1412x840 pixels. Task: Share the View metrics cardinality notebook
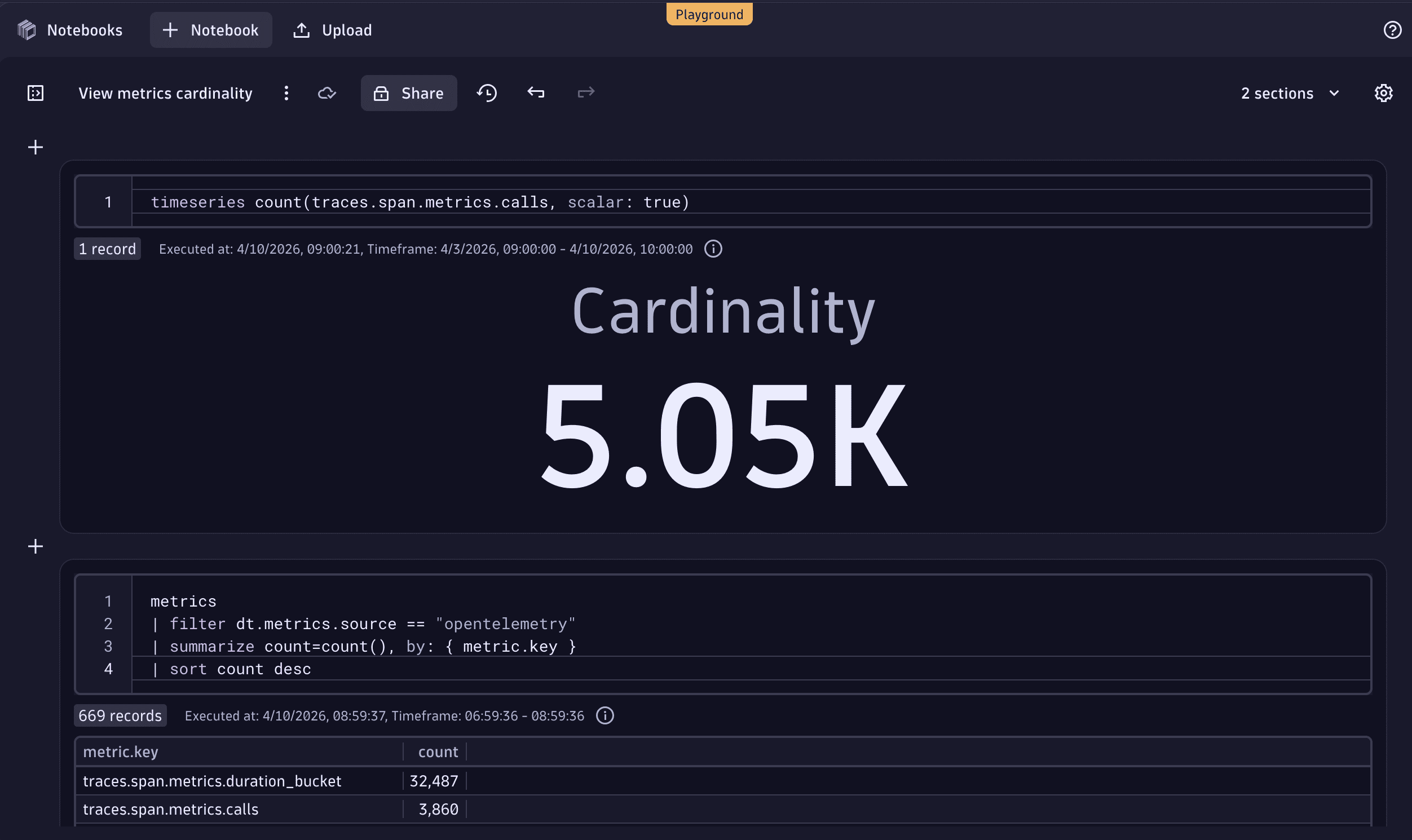(409, 93)
